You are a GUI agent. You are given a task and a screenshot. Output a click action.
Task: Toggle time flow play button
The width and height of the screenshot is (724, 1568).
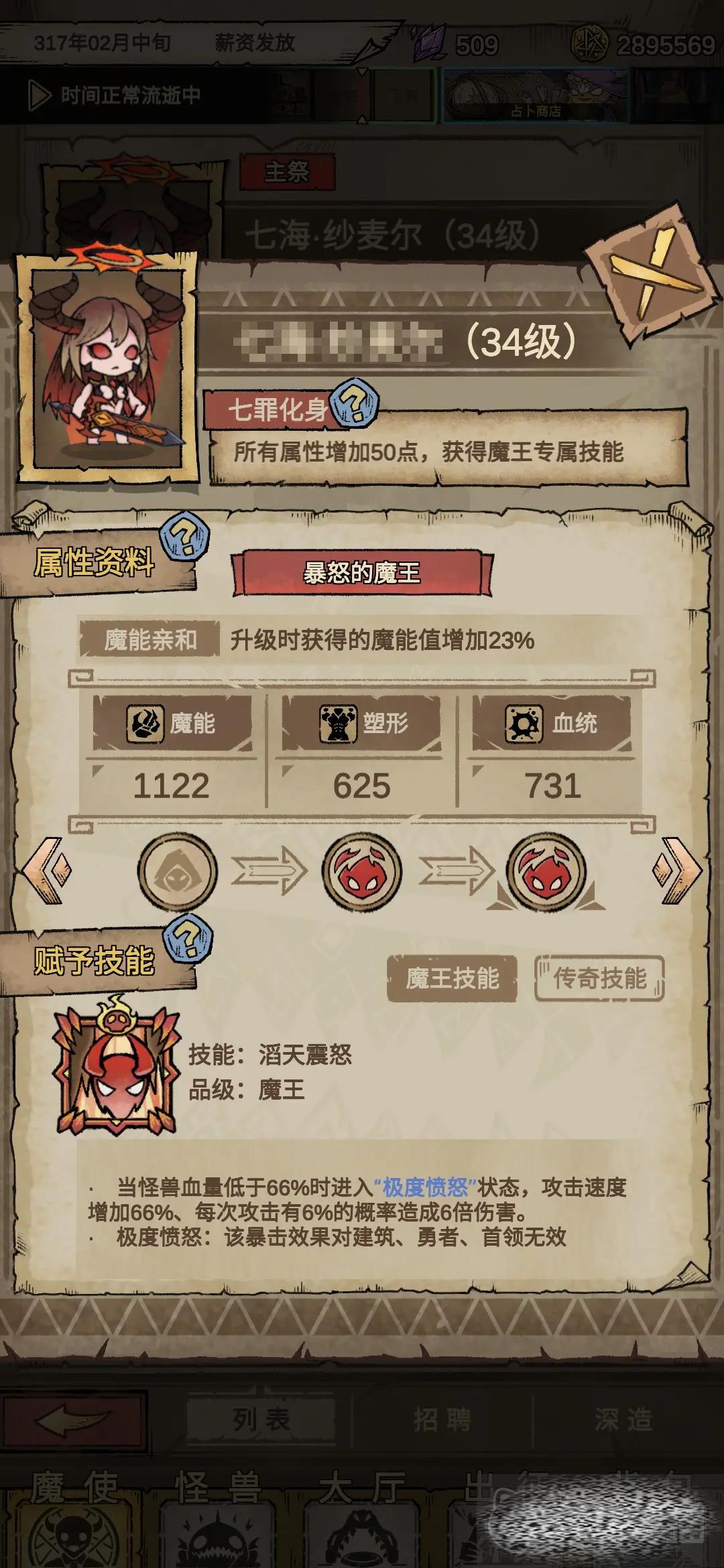(x=39, y=95)
